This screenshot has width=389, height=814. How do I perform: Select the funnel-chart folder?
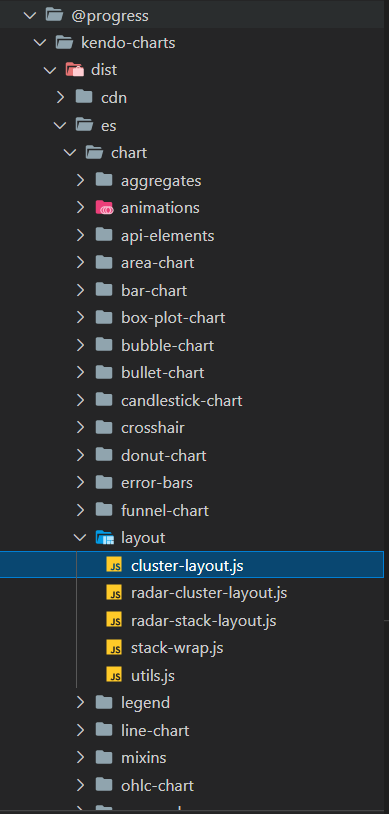[x=165, y=510]
